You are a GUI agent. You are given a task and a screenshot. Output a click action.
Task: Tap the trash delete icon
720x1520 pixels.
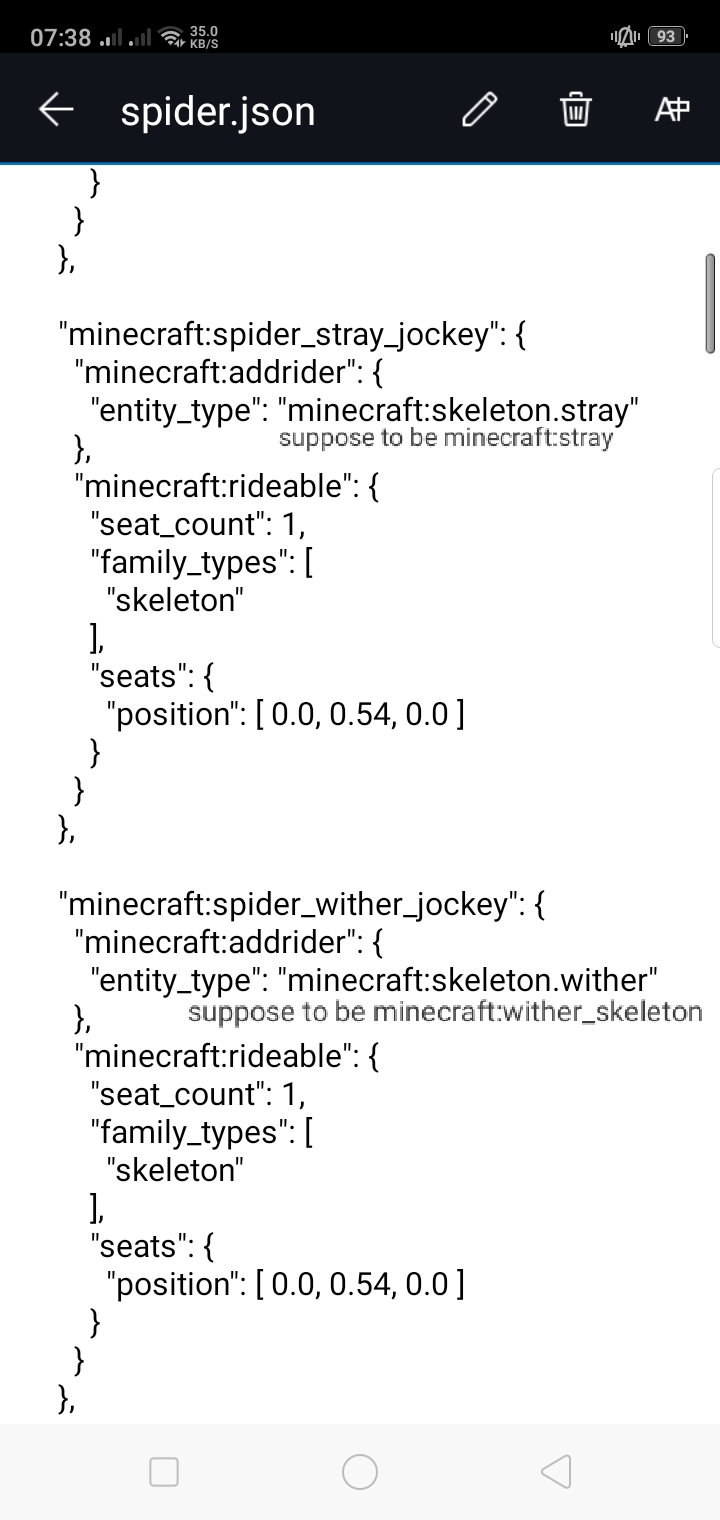pyautogui.click(x=576, y=110)
